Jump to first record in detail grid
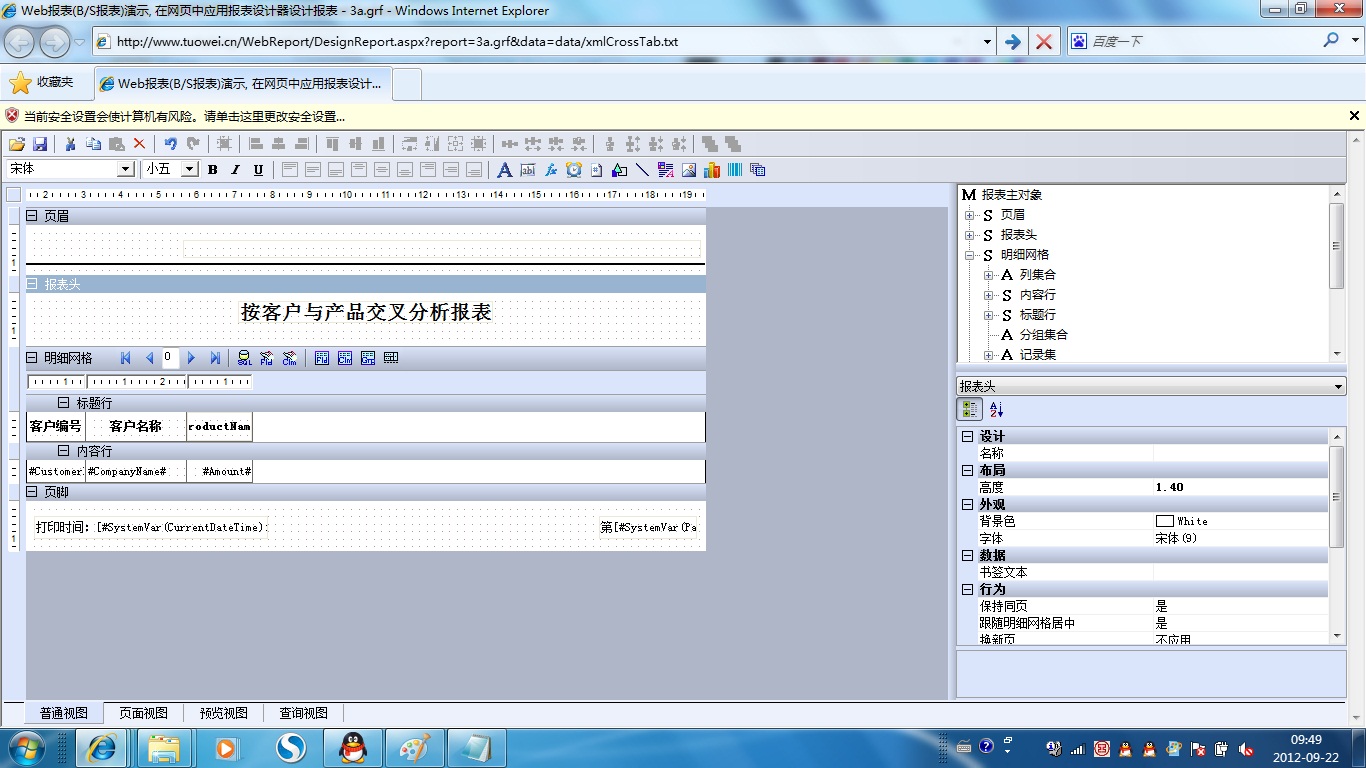The height and width of the screenshot is (768, 1366). click(x=126, y=358)
